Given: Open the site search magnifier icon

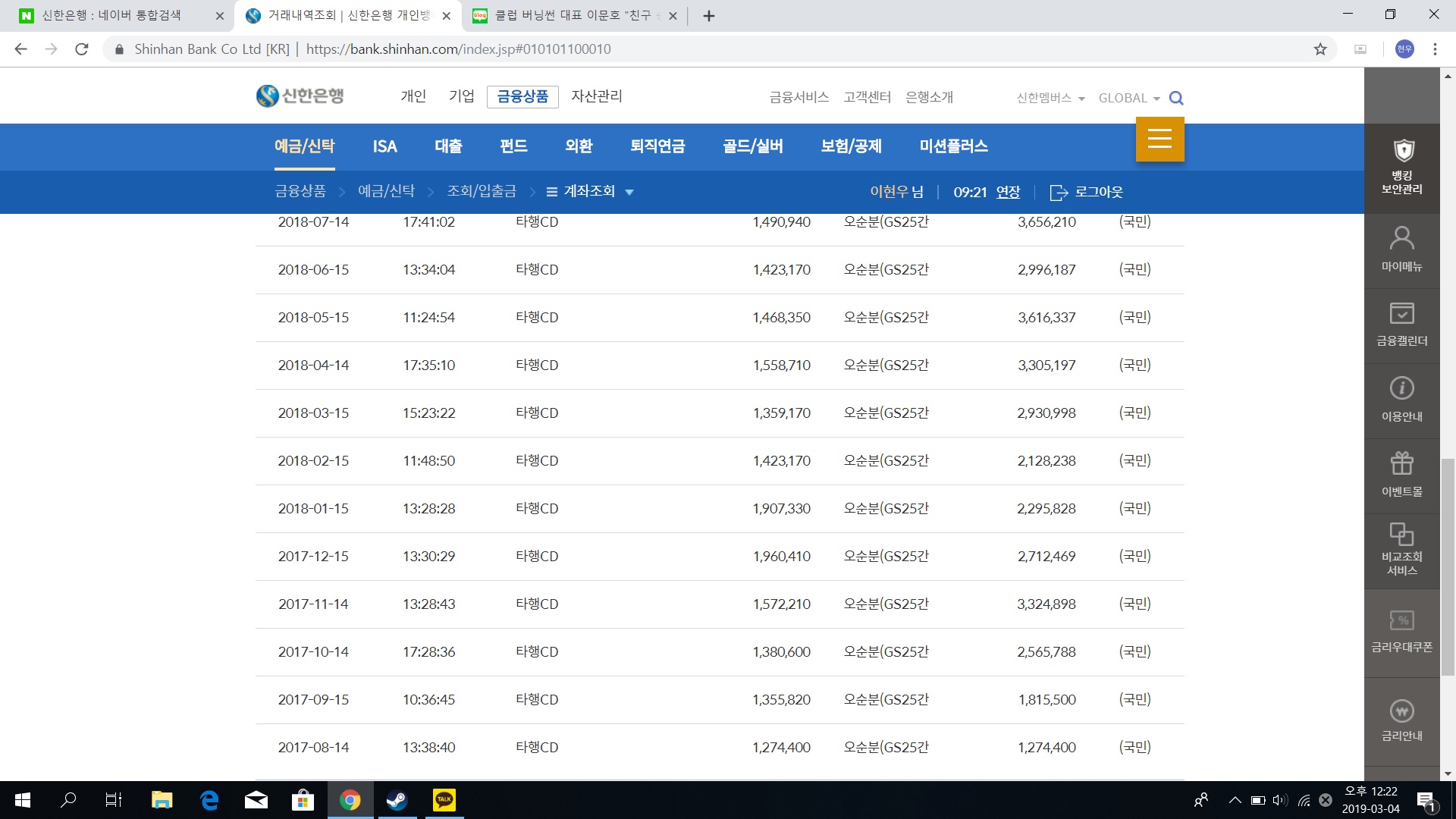Looking at the screenshot, I should (x=1176, y=98).
